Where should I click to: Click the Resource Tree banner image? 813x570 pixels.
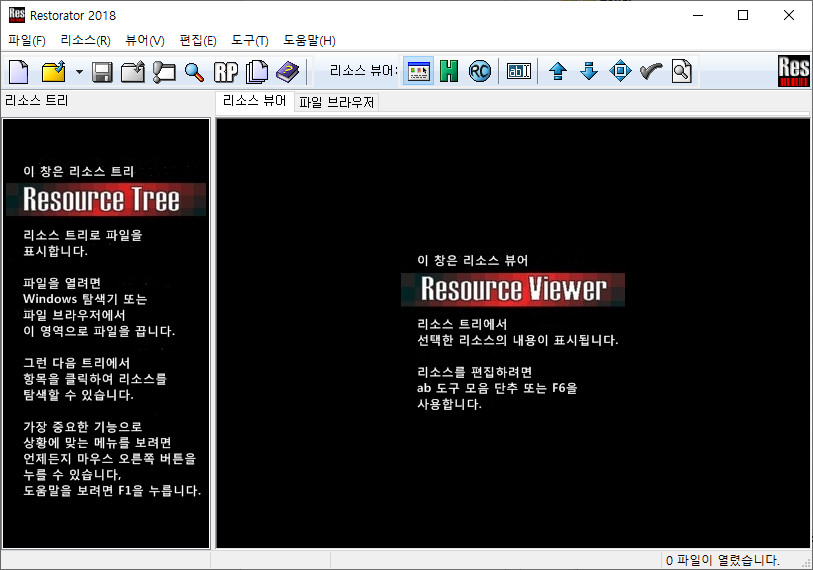point(106,199)
